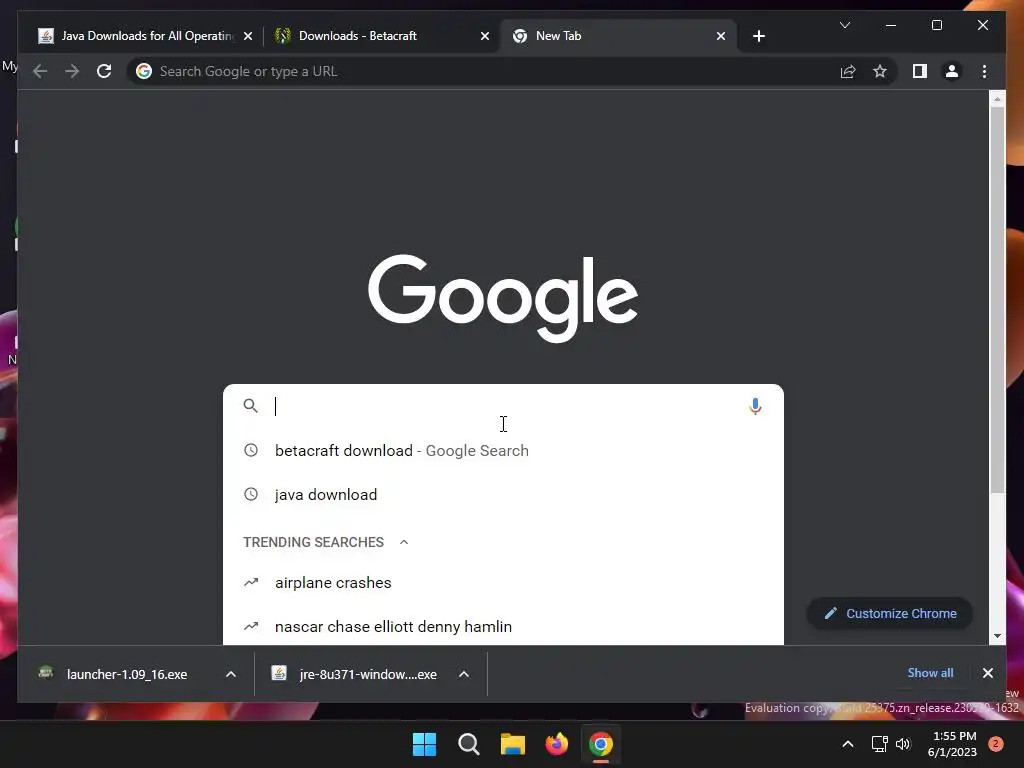
Task: Open the Chrome profile icon
Action: point(952,71)
